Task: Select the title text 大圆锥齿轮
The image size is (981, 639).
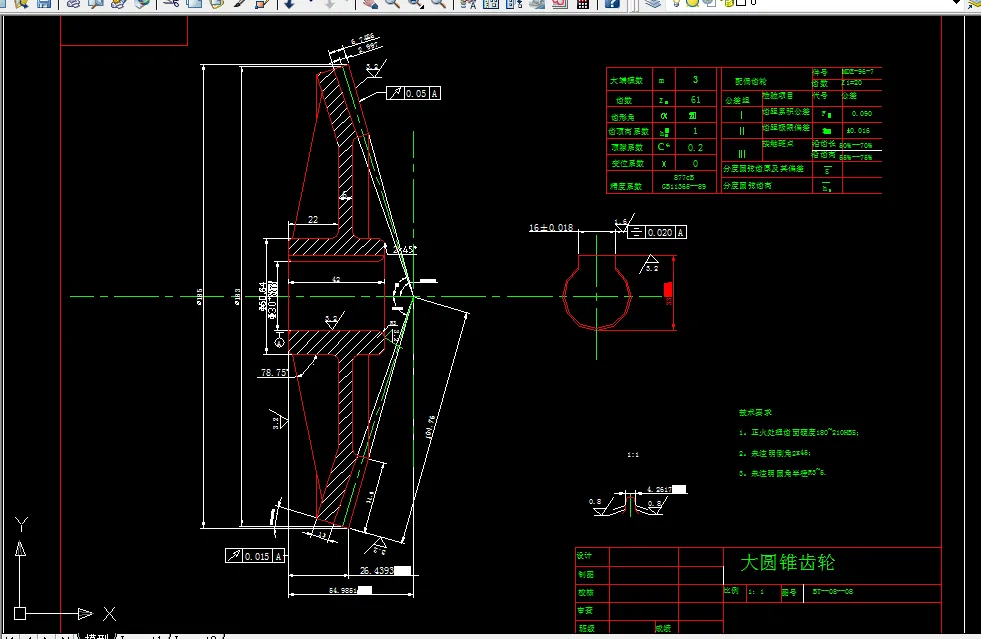Action: coord(787,562)
